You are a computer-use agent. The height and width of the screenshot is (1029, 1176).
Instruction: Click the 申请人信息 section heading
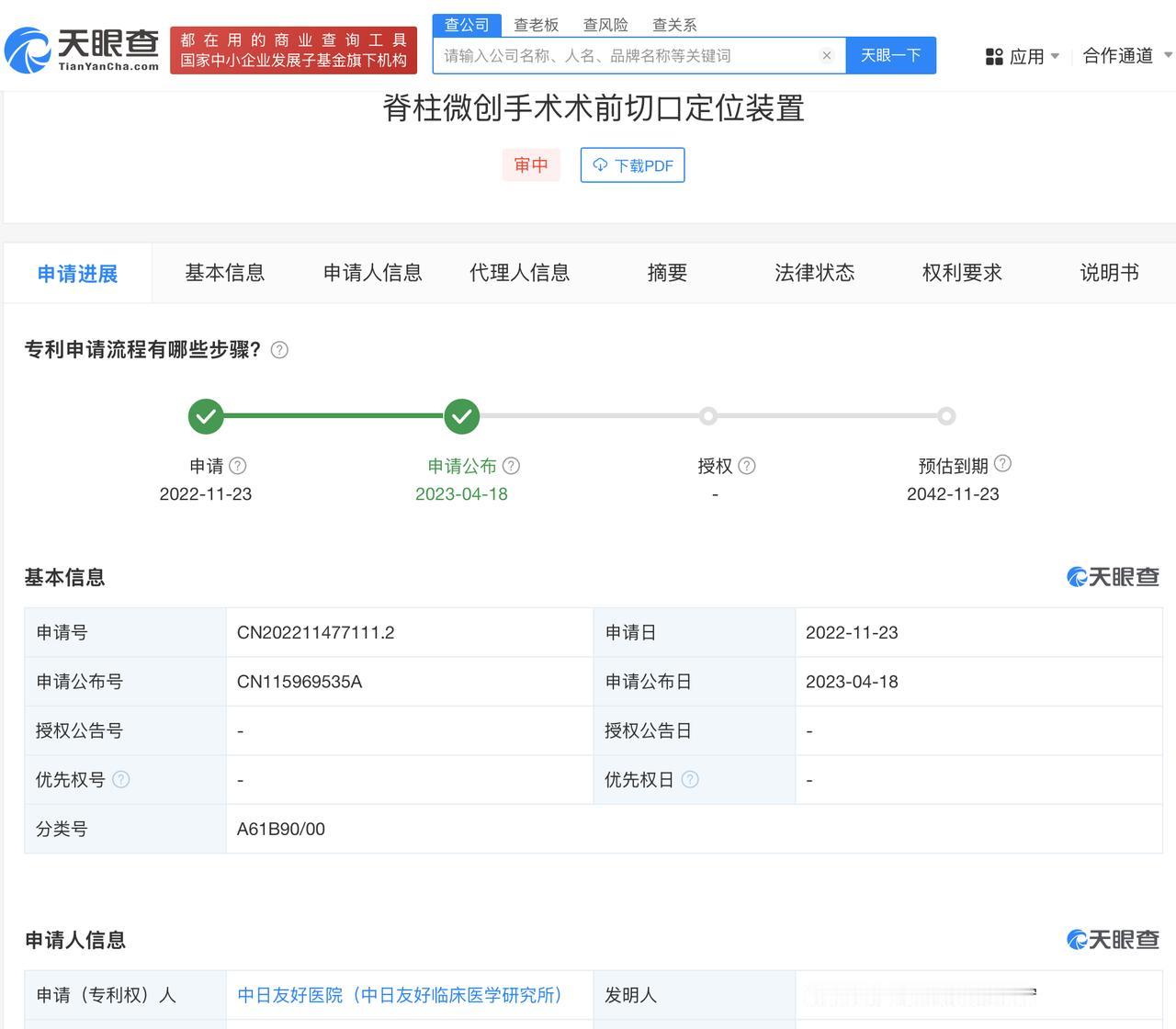[75, 940]
